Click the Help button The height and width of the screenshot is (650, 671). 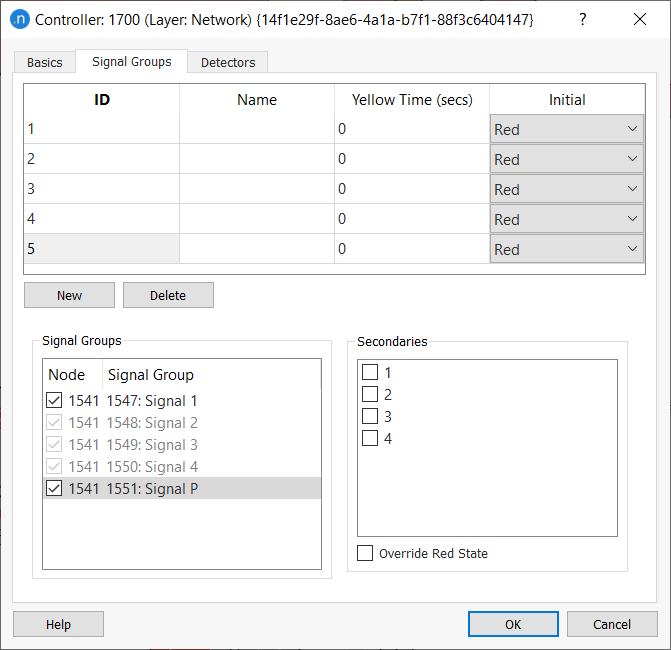click(x=58, y=624)
